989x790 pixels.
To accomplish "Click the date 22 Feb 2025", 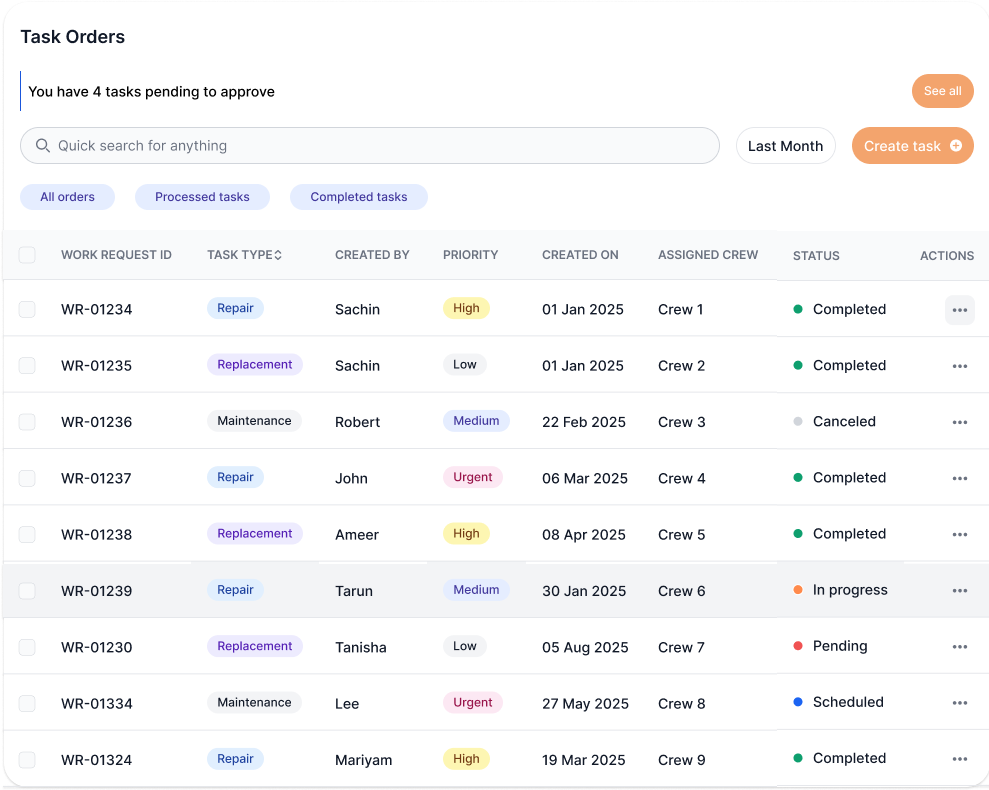I will [583, 422].
